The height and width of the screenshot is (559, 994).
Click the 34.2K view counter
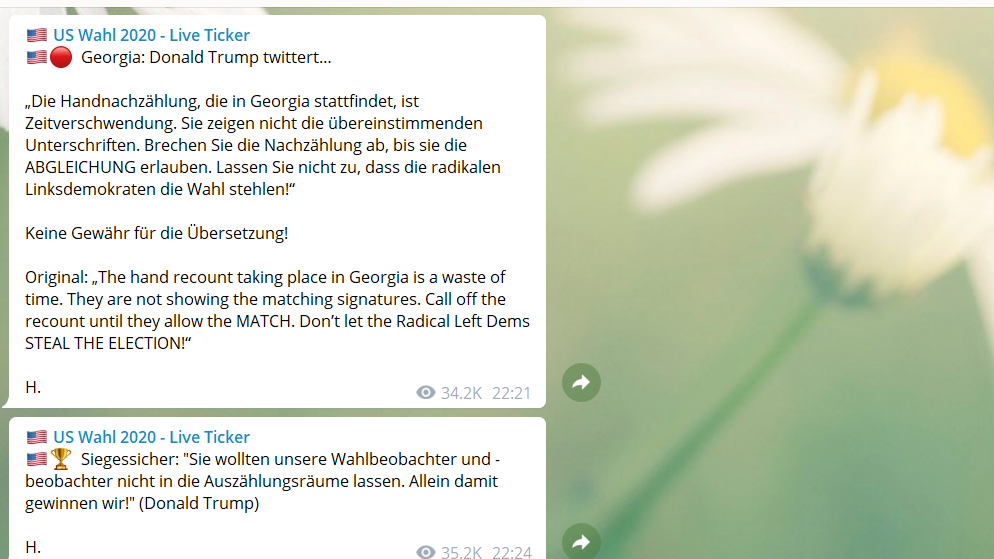[461, 393]
